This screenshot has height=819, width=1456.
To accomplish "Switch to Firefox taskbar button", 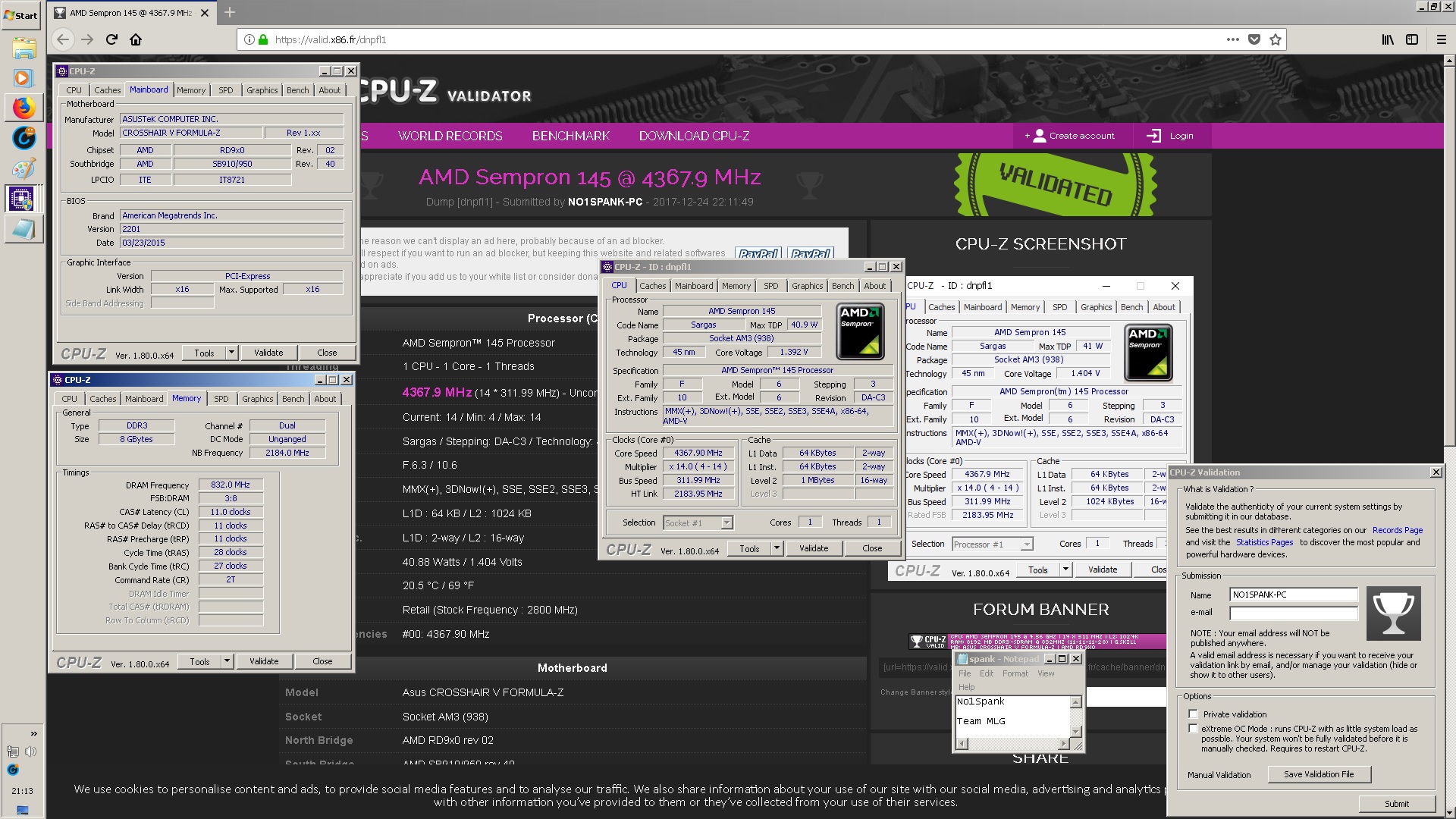I will pyautogui.click(x=24, y=108).
